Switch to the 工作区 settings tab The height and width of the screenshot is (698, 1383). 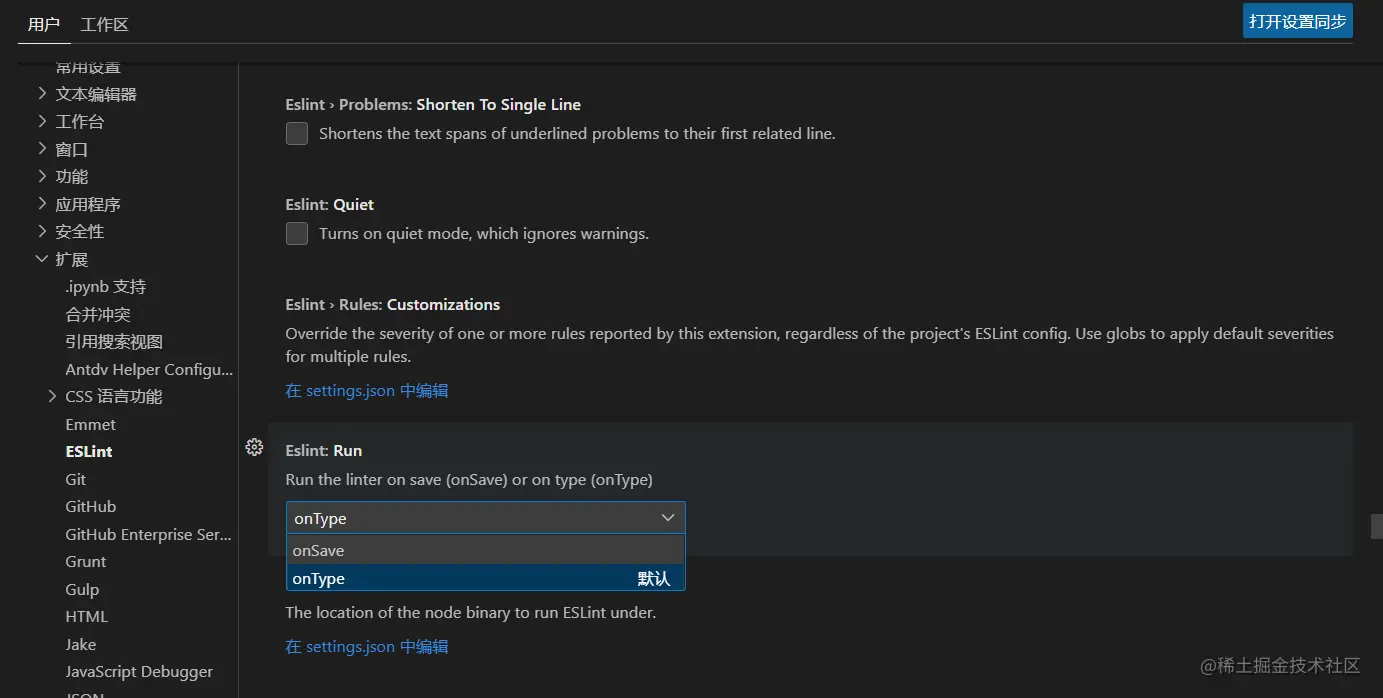pyautogui.click(x=105, y=24)
